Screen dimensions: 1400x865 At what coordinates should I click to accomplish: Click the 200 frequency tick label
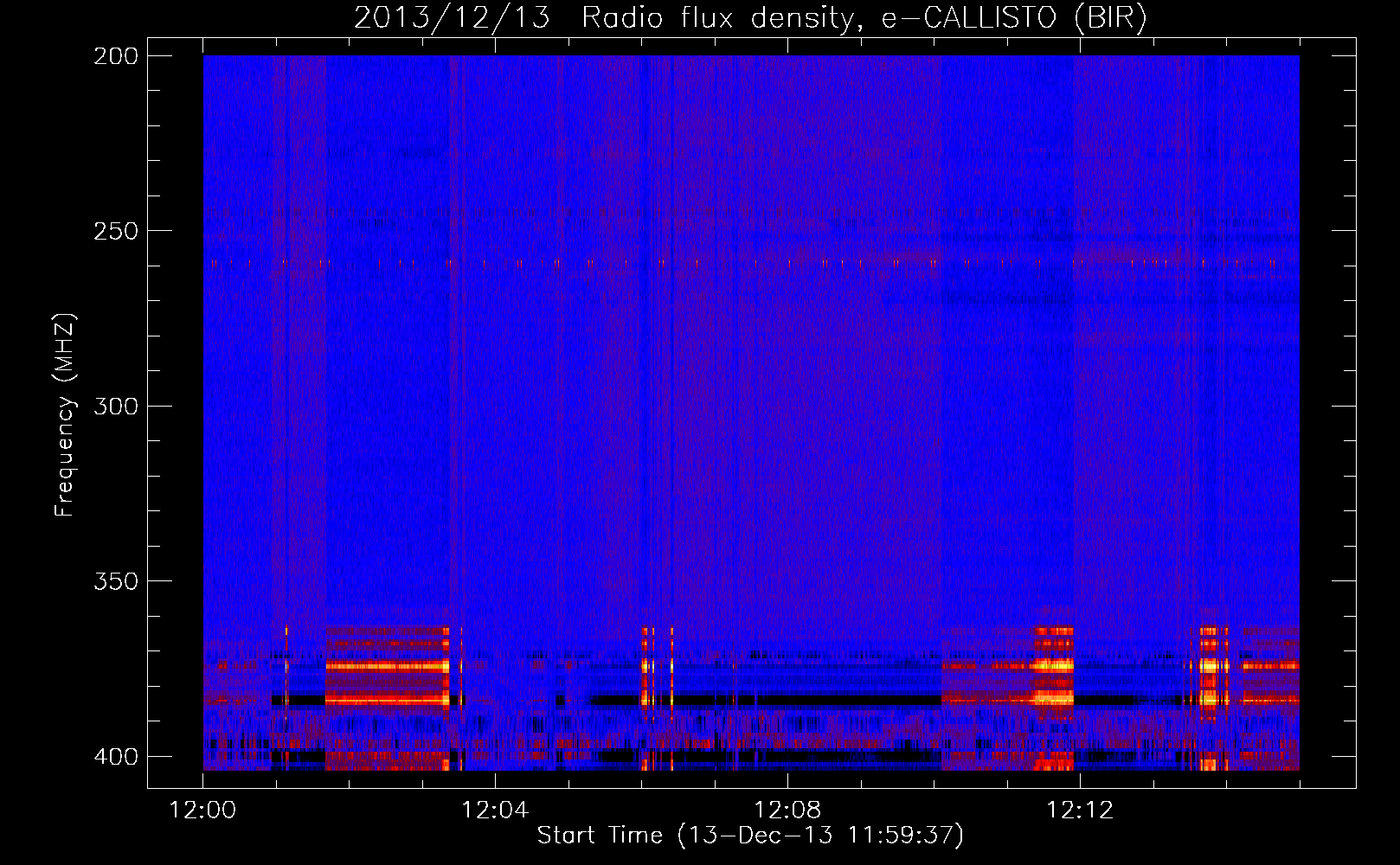[x=116, y=56]
